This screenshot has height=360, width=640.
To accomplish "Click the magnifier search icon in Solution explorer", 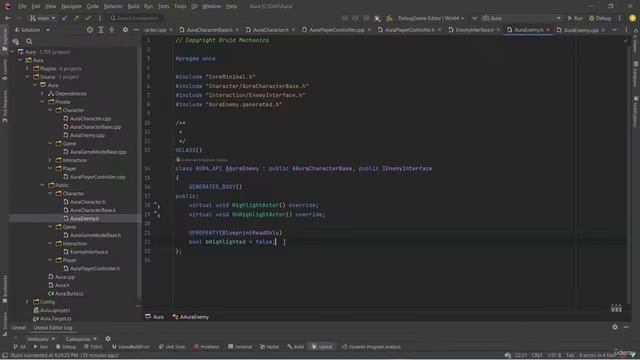I will click(x=29, y=41).
